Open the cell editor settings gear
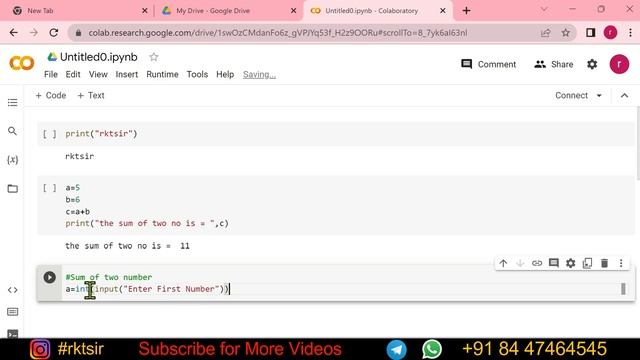This screenshot has height=360, width=640. 571,263
